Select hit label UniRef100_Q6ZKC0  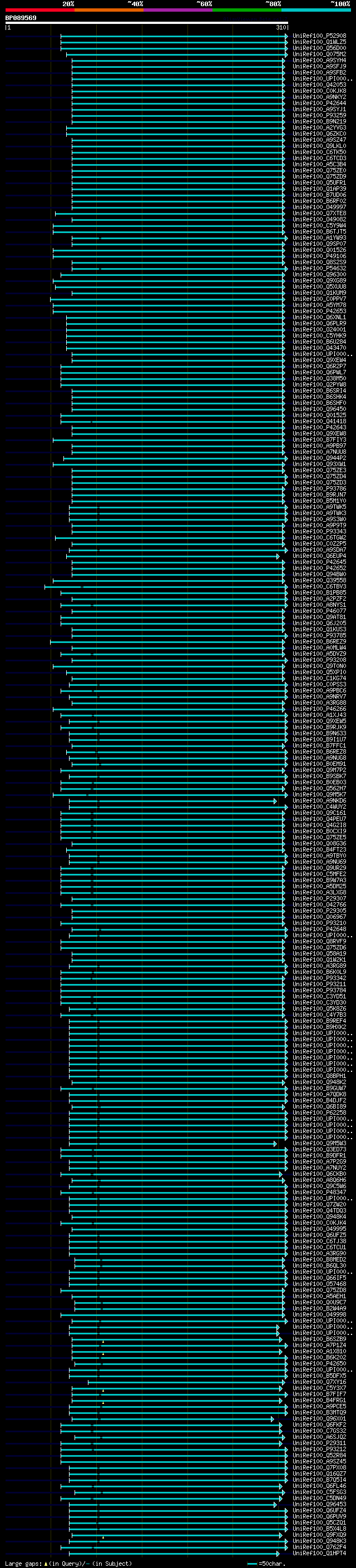click(319, 134)
